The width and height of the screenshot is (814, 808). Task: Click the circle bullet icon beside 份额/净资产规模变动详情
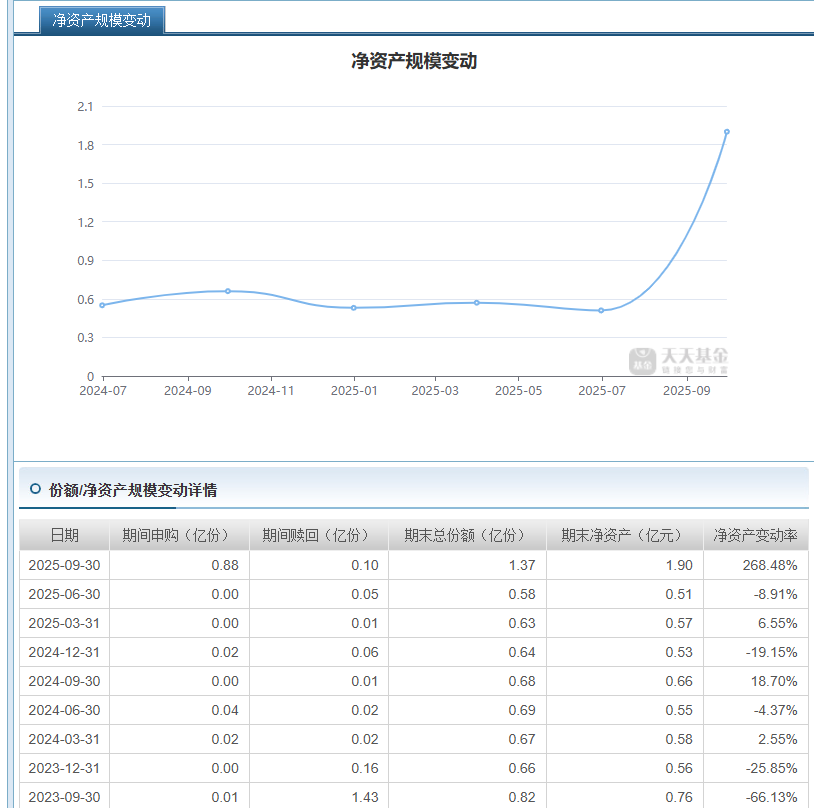pos(35,489)
